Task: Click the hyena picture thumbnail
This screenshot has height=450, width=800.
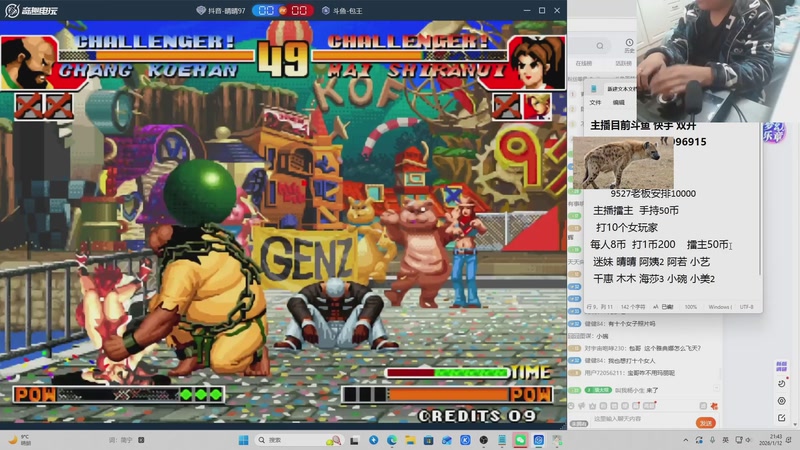Action: click(x=623, y=163)
